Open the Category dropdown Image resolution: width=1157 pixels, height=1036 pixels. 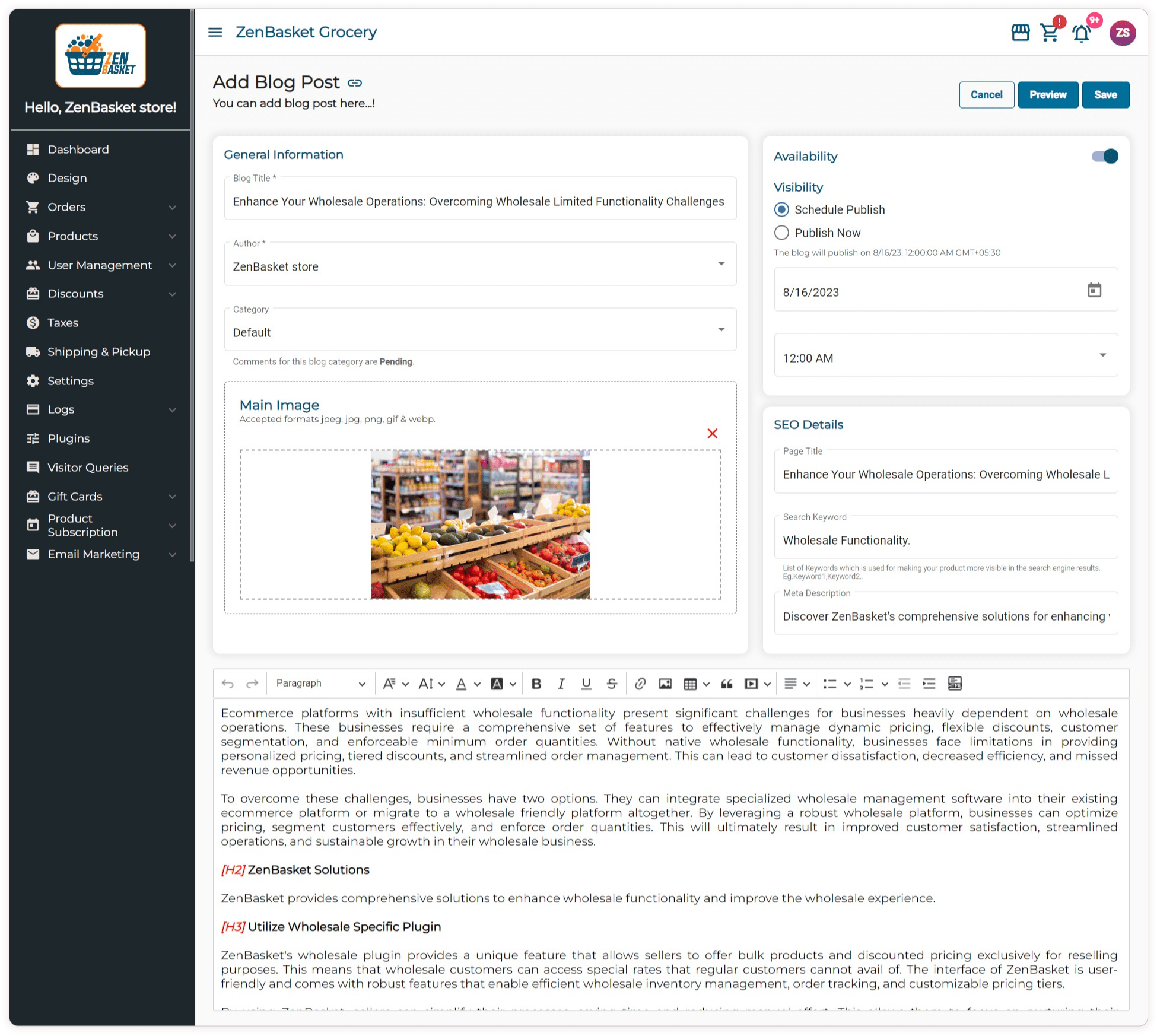pos(721,330)
